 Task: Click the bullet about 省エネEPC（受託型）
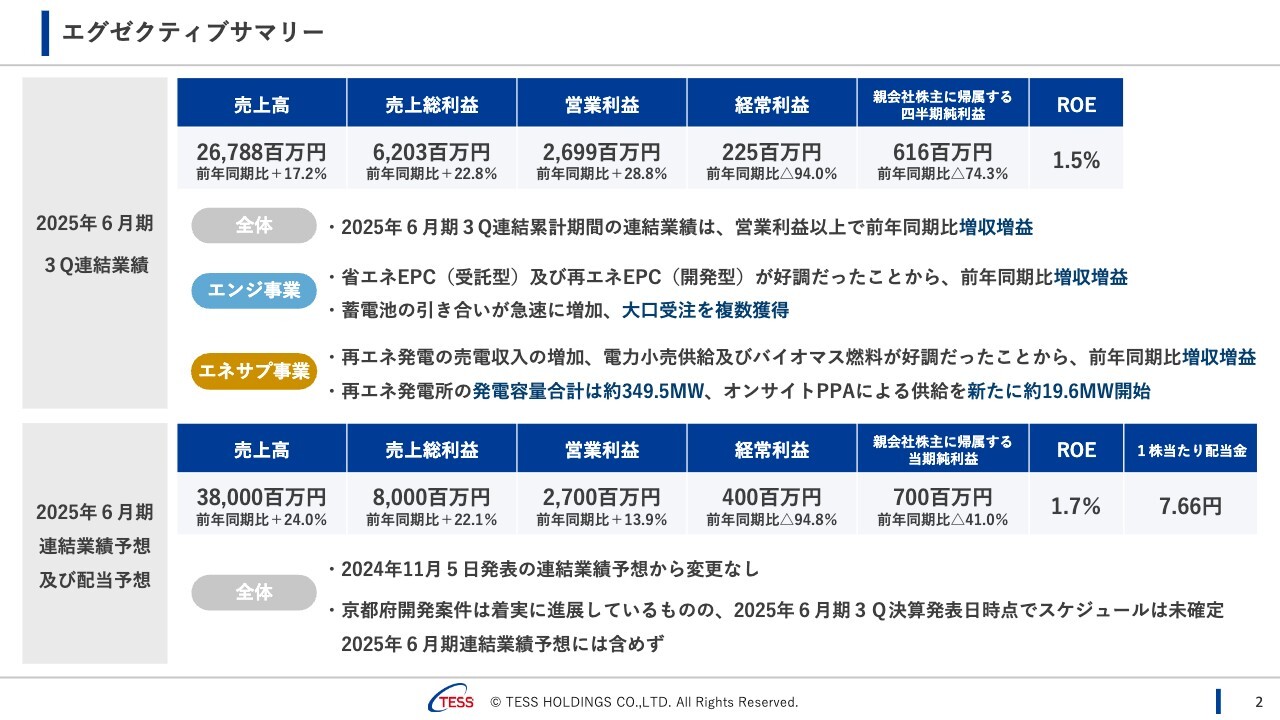727,277
